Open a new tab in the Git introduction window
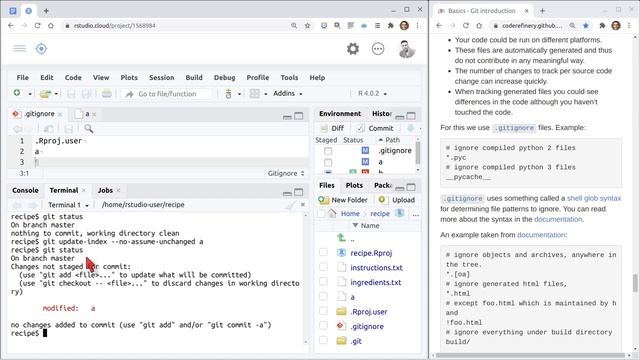Screen dimensions: 640x360 [542, 11]
